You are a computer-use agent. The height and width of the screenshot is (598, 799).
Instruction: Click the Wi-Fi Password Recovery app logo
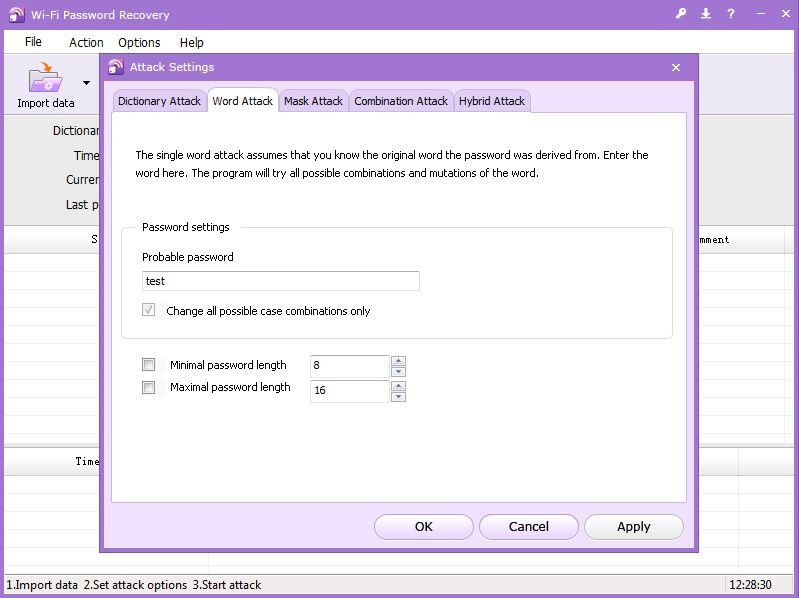pos(16,14)
